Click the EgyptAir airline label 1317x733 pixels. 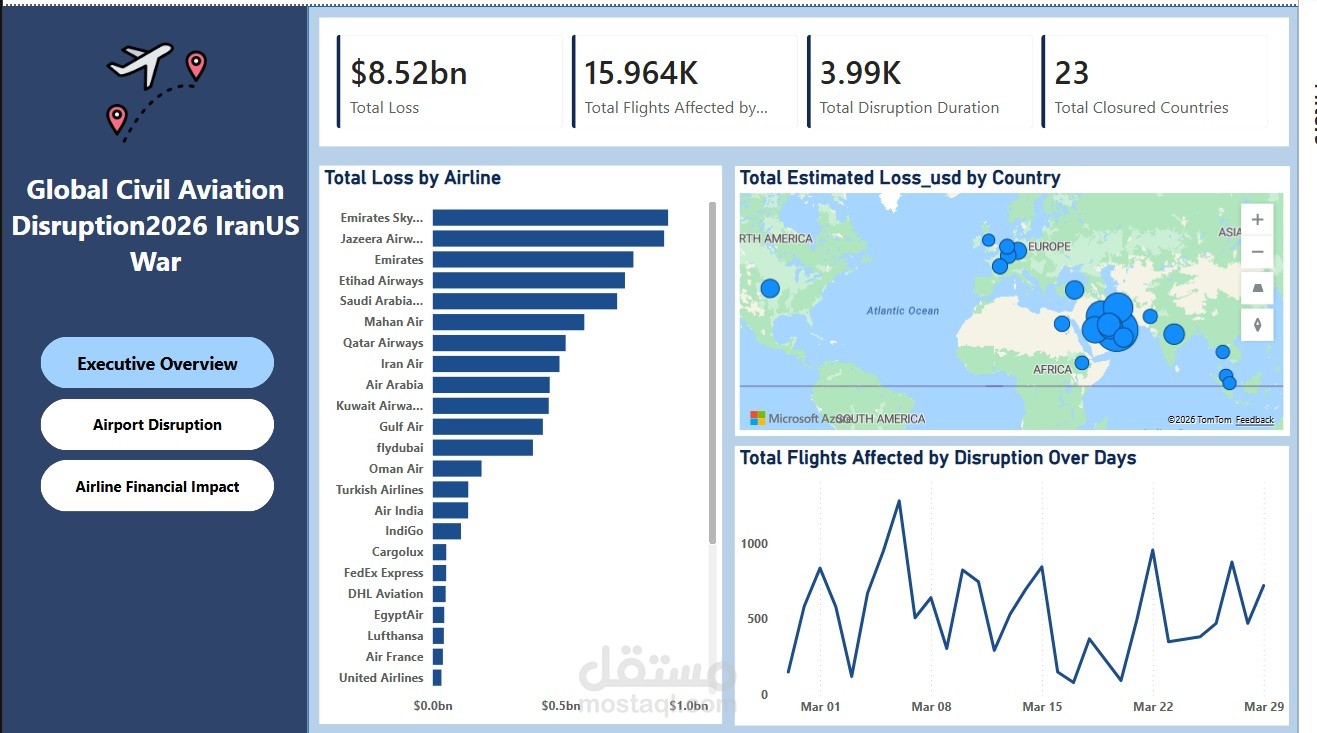point(398,615)
